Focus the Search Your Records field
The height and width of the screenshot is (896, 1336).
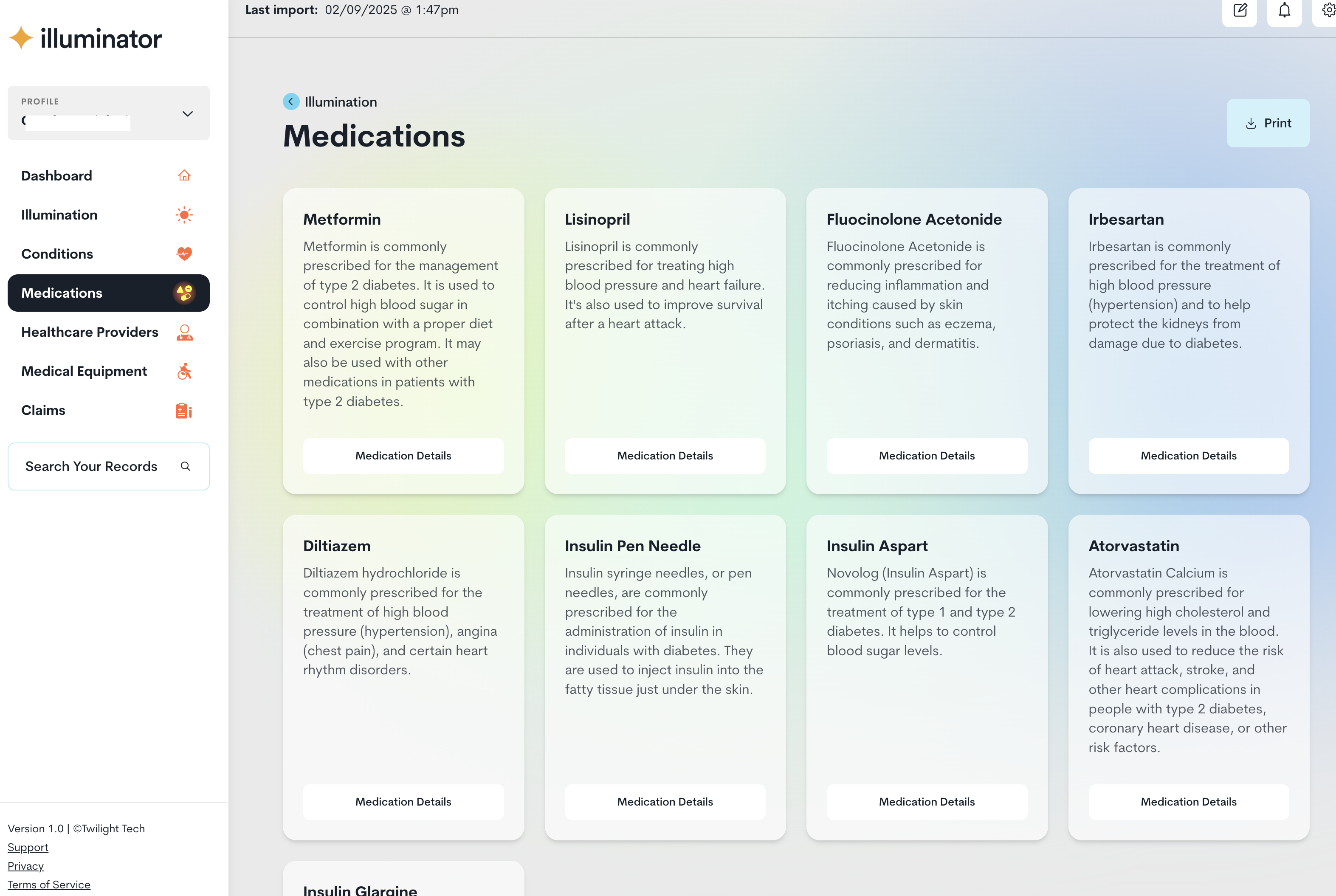[x=91, y=466]
